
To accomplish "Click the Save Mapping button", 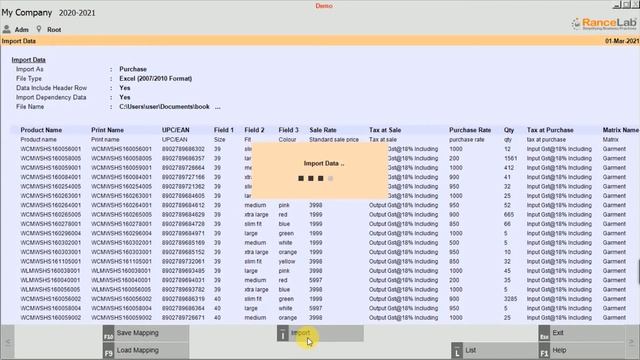I will click(x=146, y=333).
